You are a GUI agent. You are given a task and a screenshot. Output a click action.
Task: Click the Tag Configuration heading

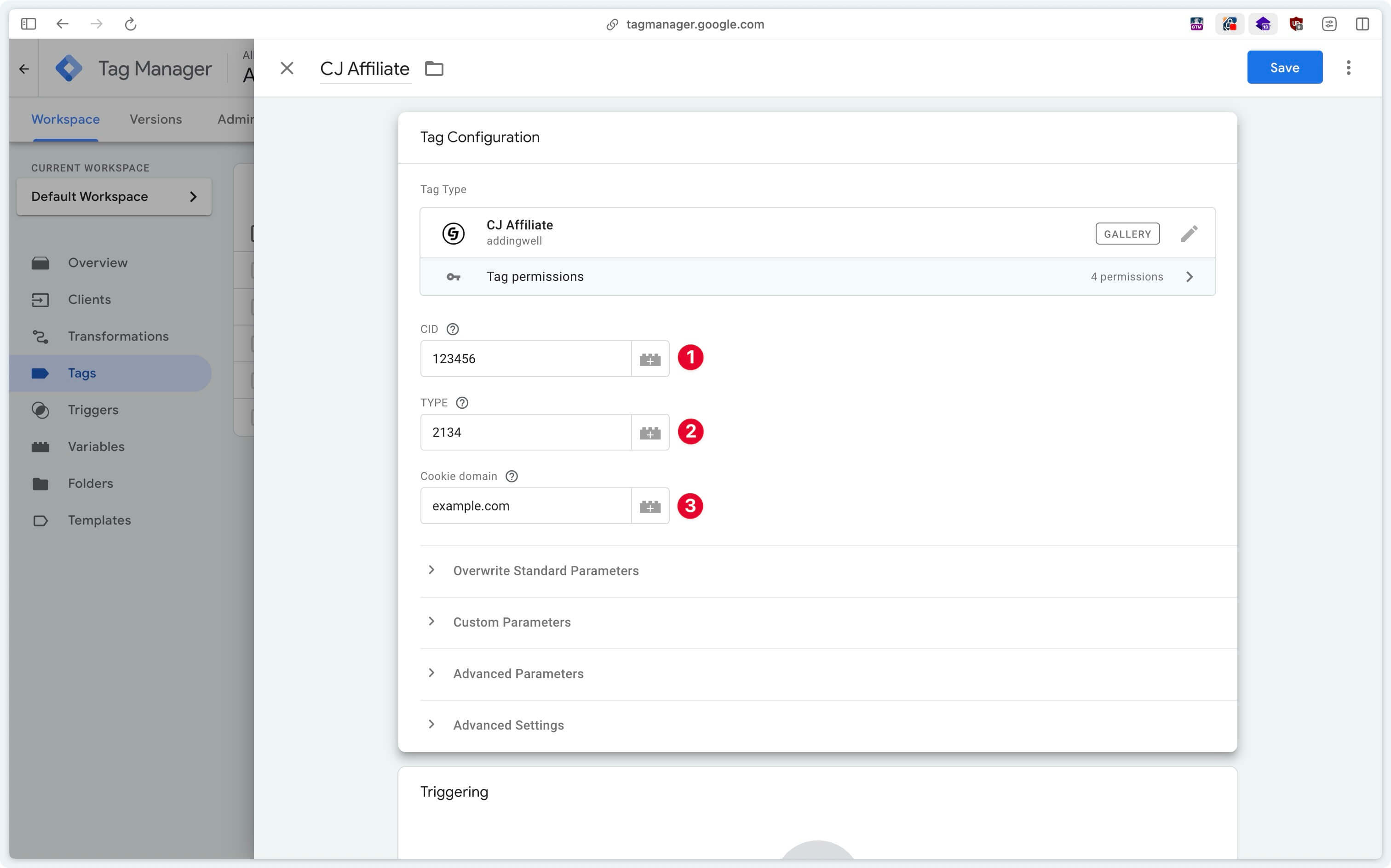[x=480, y=137]
